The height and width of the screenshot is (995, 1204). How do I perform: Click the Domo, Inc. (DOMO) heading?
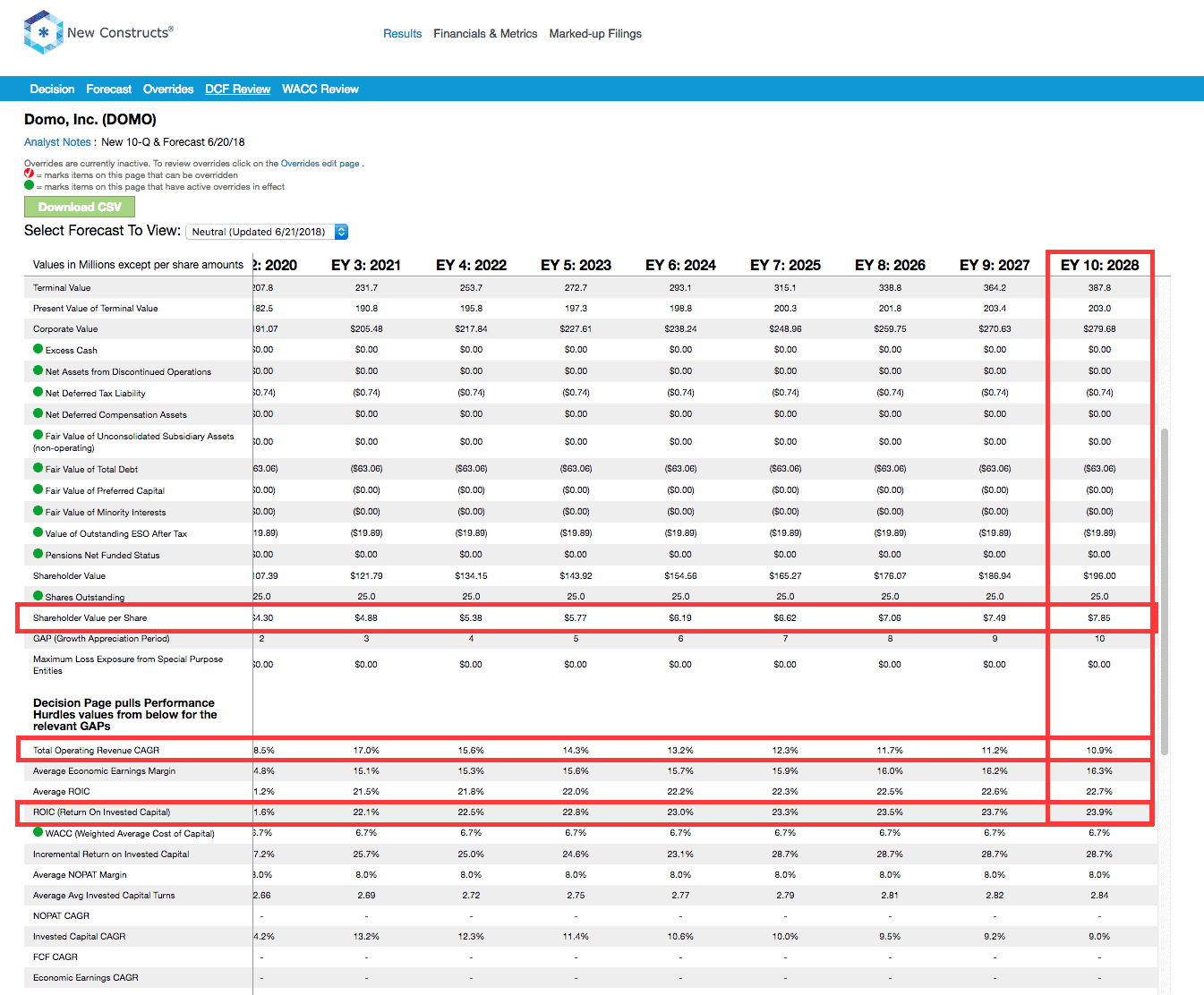pyautogui.click(x=90, y=120)
